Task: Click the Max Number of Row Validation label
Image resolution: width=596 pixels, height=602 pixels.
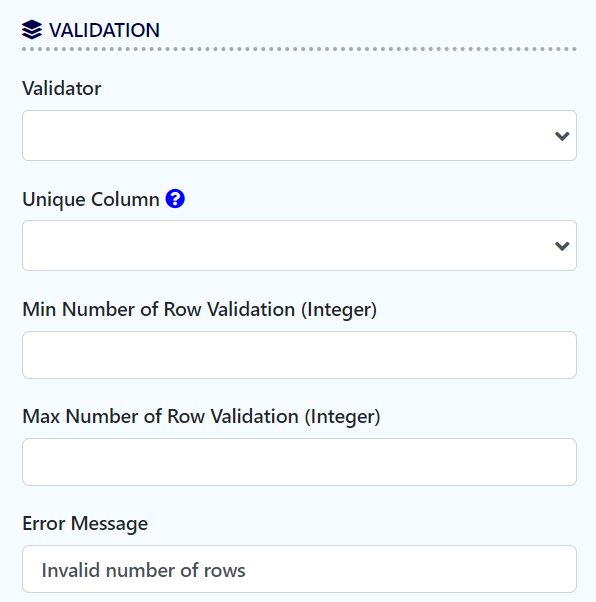Action: [201, 417]
